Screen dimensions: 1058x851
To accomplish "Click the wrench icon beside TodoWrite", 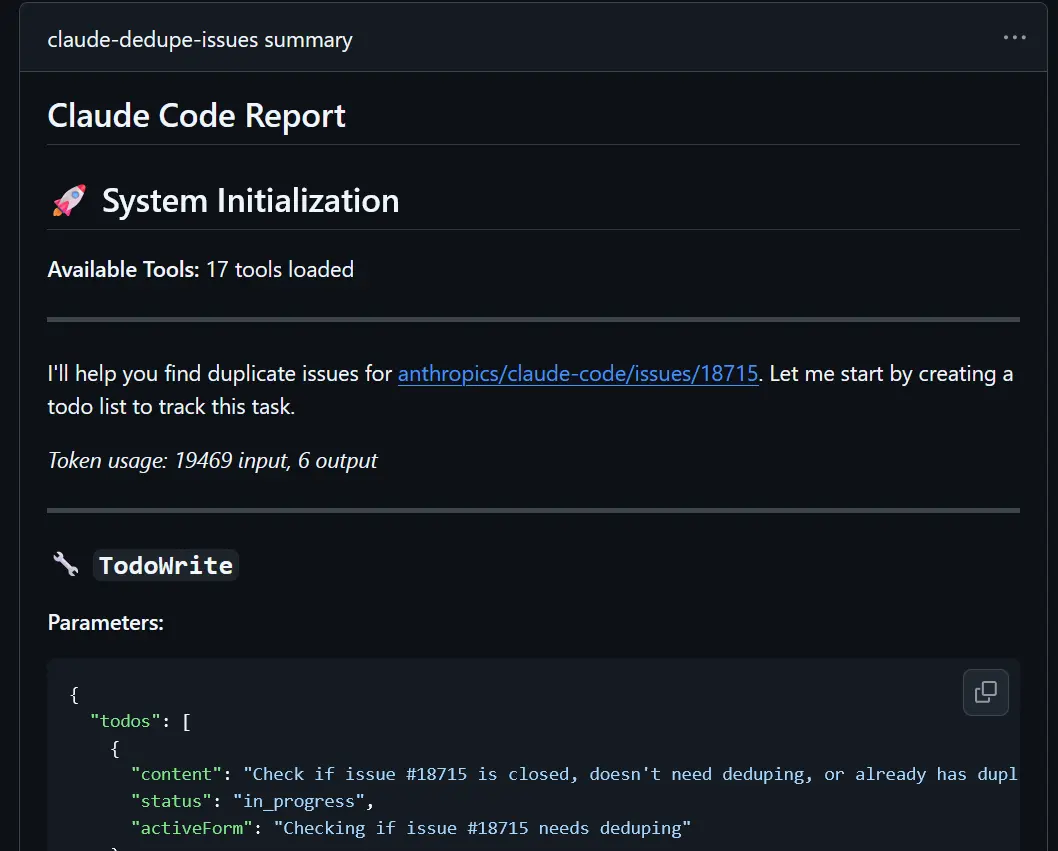I will pyautogui.click(x=65, y=564).
